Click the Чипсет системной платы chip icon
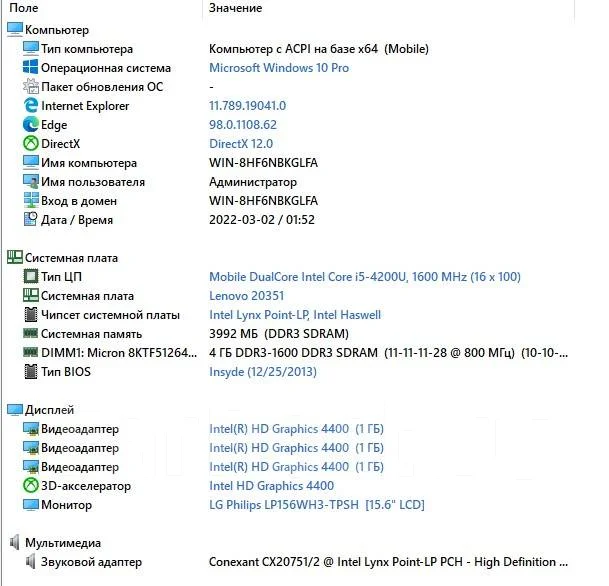Image resolution: width=609 pixels, height=586 pixels. [x=31, y=315]
